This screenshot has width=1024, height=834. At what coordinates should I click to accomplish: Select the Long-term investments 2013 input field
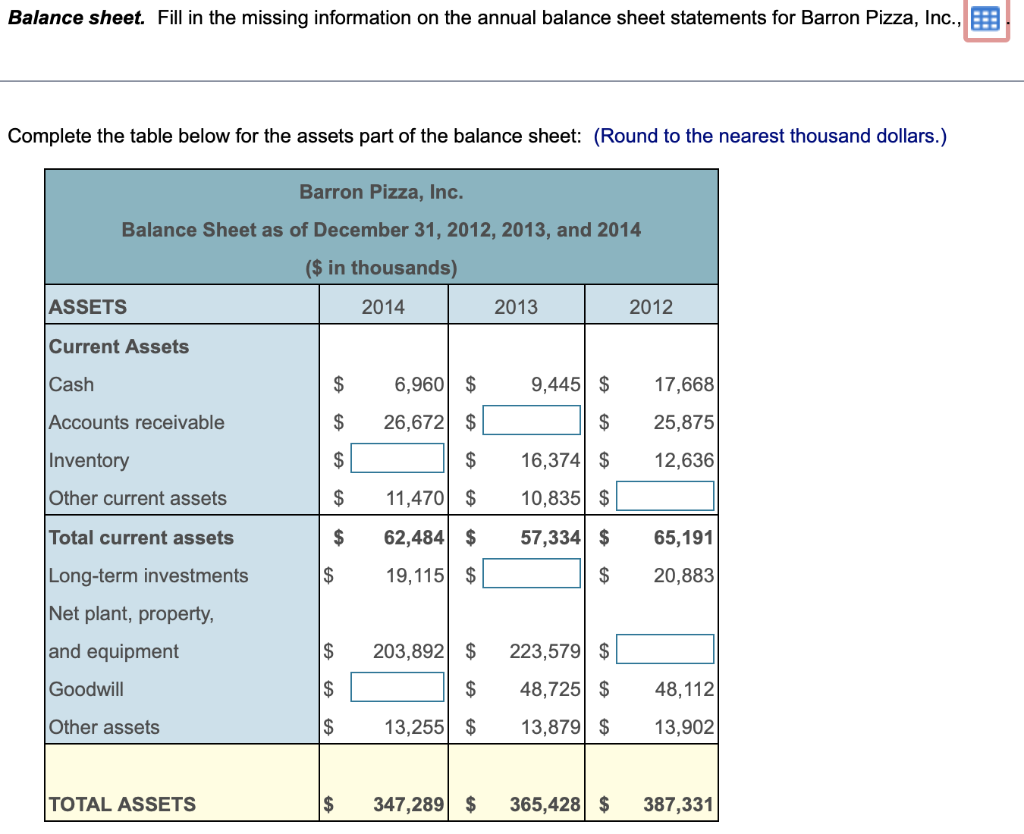coord(532,572)
